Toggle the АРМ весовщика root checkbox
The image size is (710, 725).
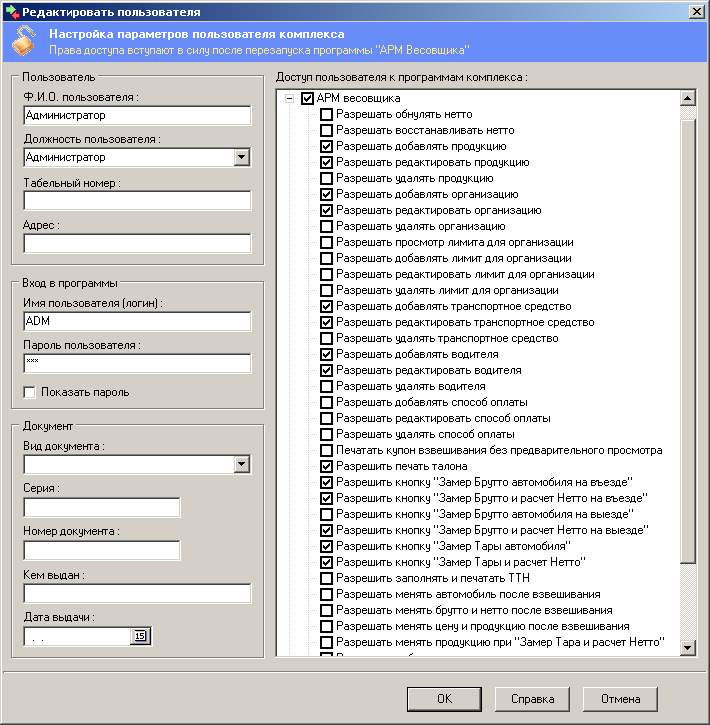[x=307, y=99]
